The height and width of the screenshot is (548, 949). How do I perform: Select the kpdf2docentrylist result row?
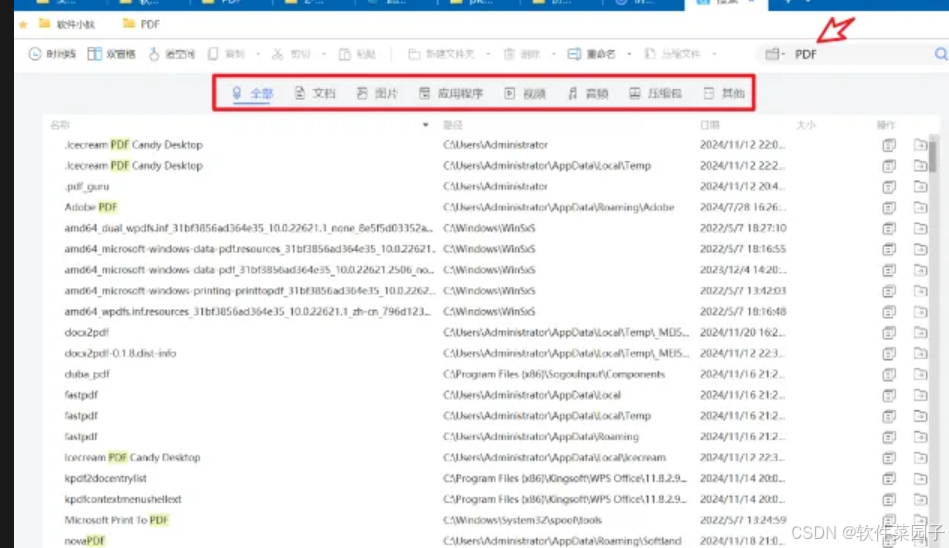coord(487,478)
